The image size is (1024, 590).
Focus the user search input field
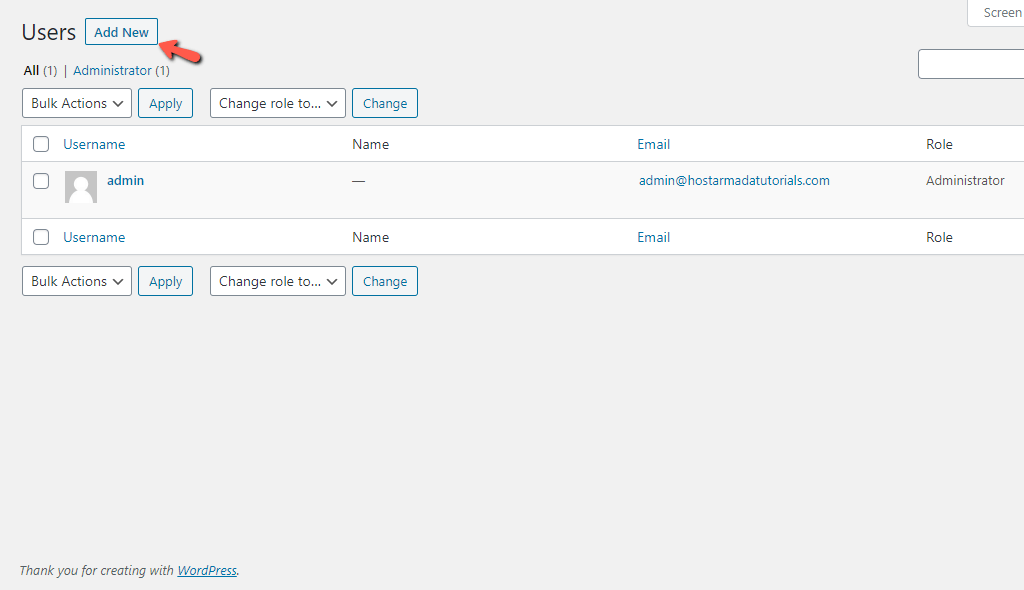971,64
